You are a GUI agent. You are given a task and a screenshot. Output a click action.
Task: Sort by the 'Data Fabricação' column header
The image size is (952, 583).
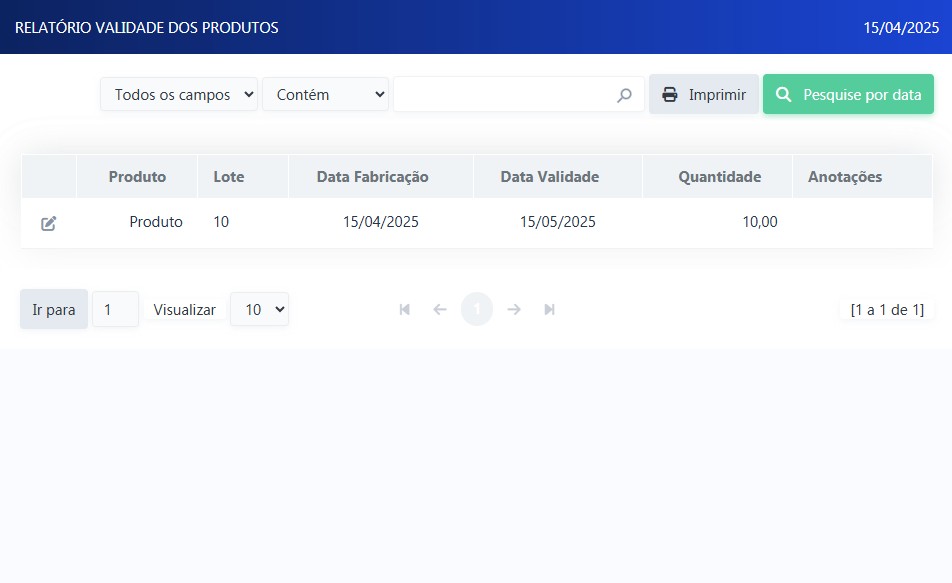(x=373, y=177)
